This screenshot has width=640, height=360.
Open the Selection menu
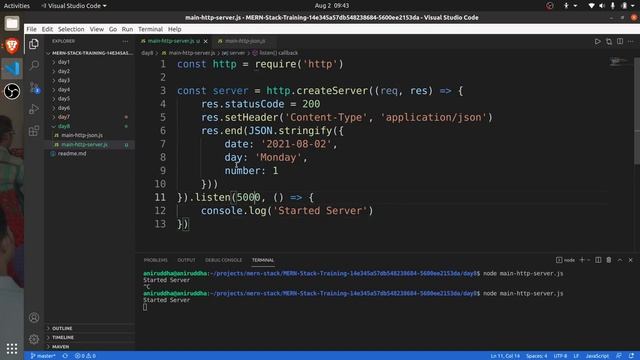[71, 29]
